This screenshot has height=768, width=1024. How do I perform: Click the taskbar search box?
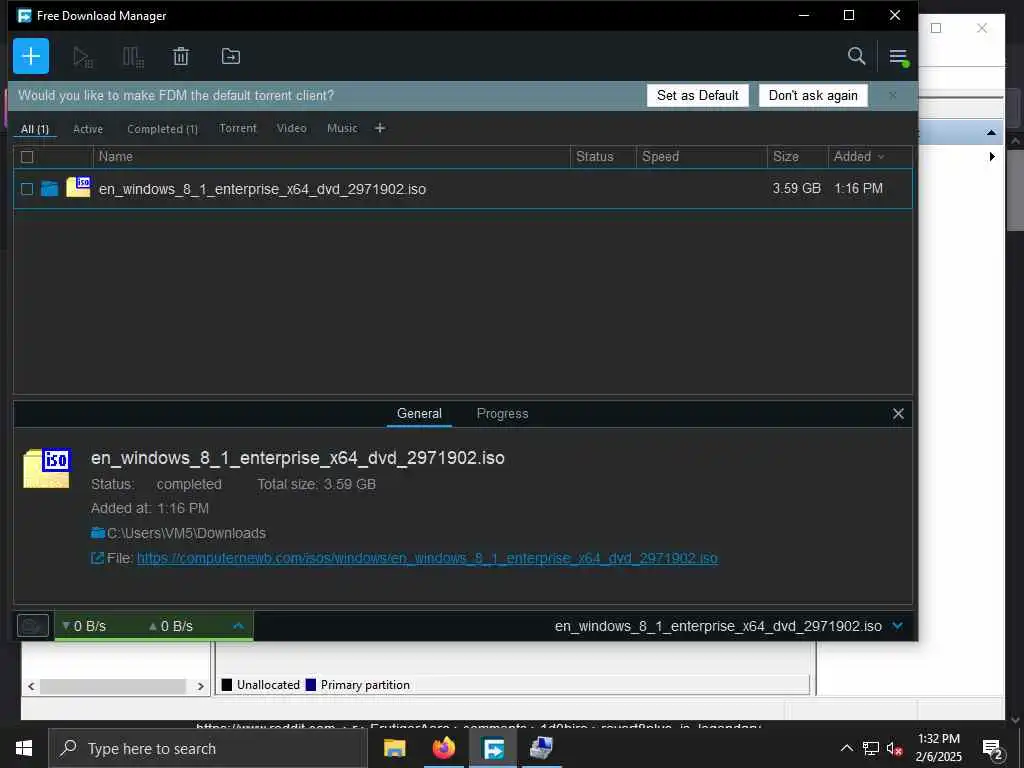click(x=208, y=748)
